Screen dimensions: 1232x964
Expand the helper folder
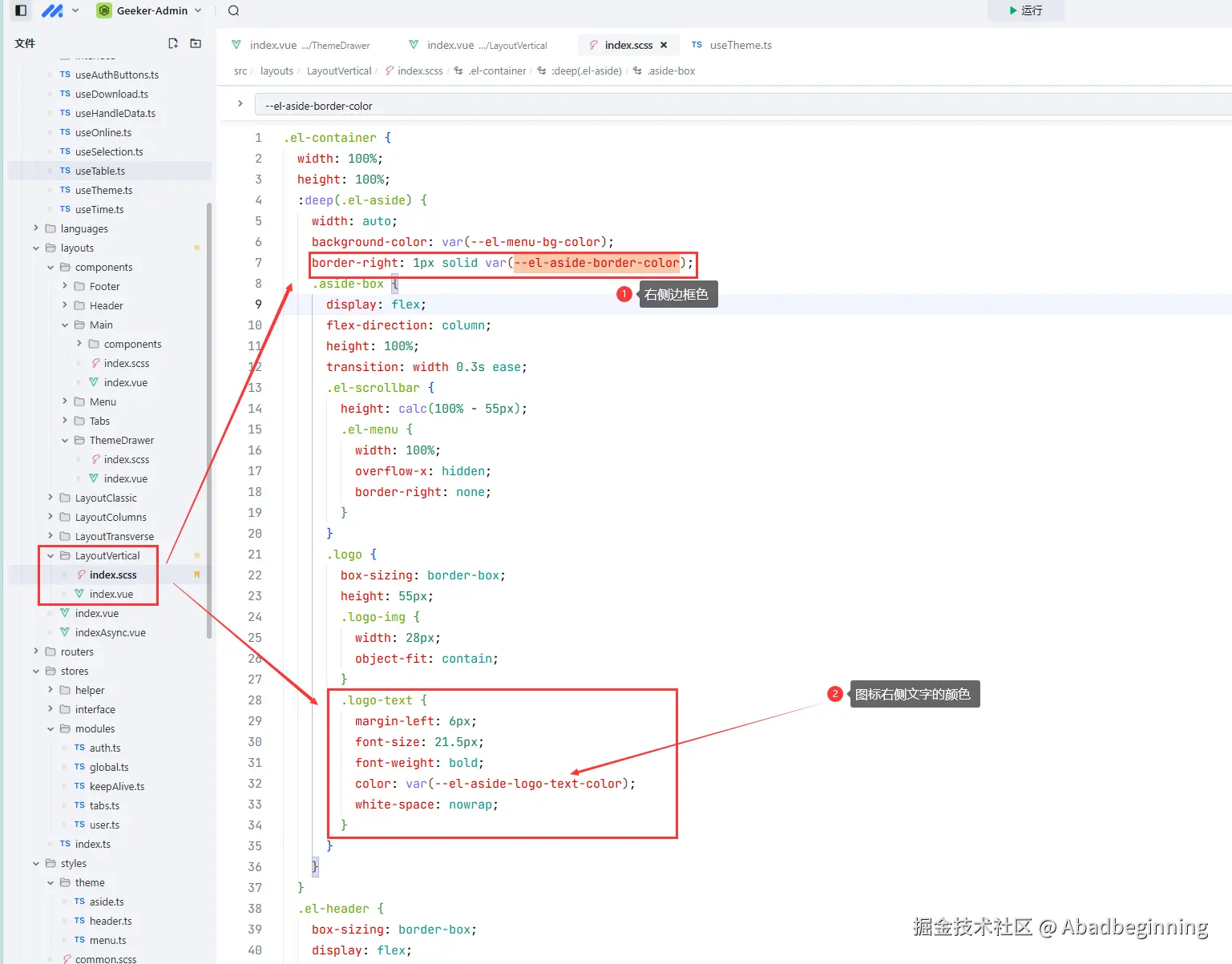pyautogui.click(x=90, y=690)
